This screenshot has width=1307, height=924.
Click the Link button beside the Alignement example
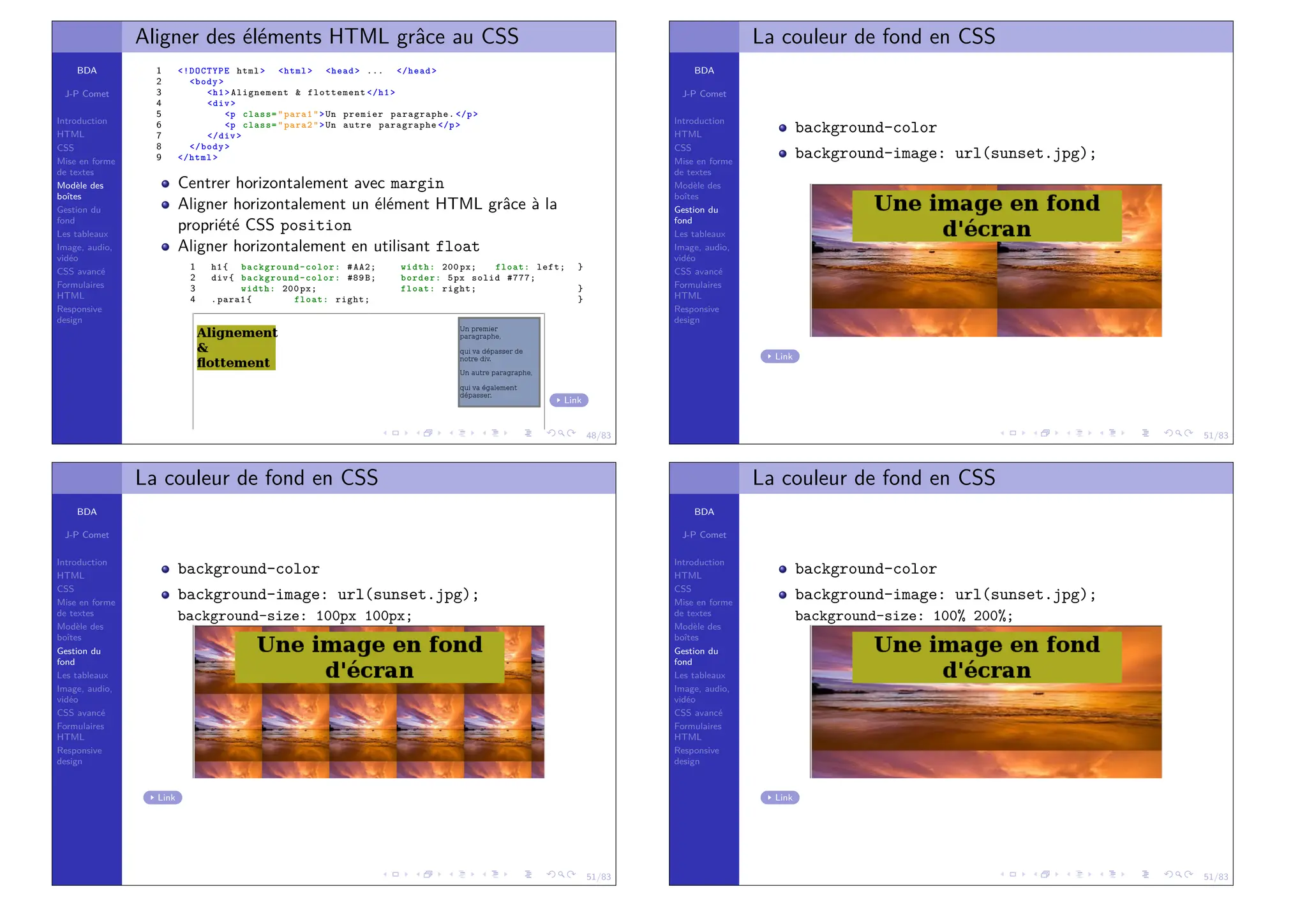click(x=569, y=400)
